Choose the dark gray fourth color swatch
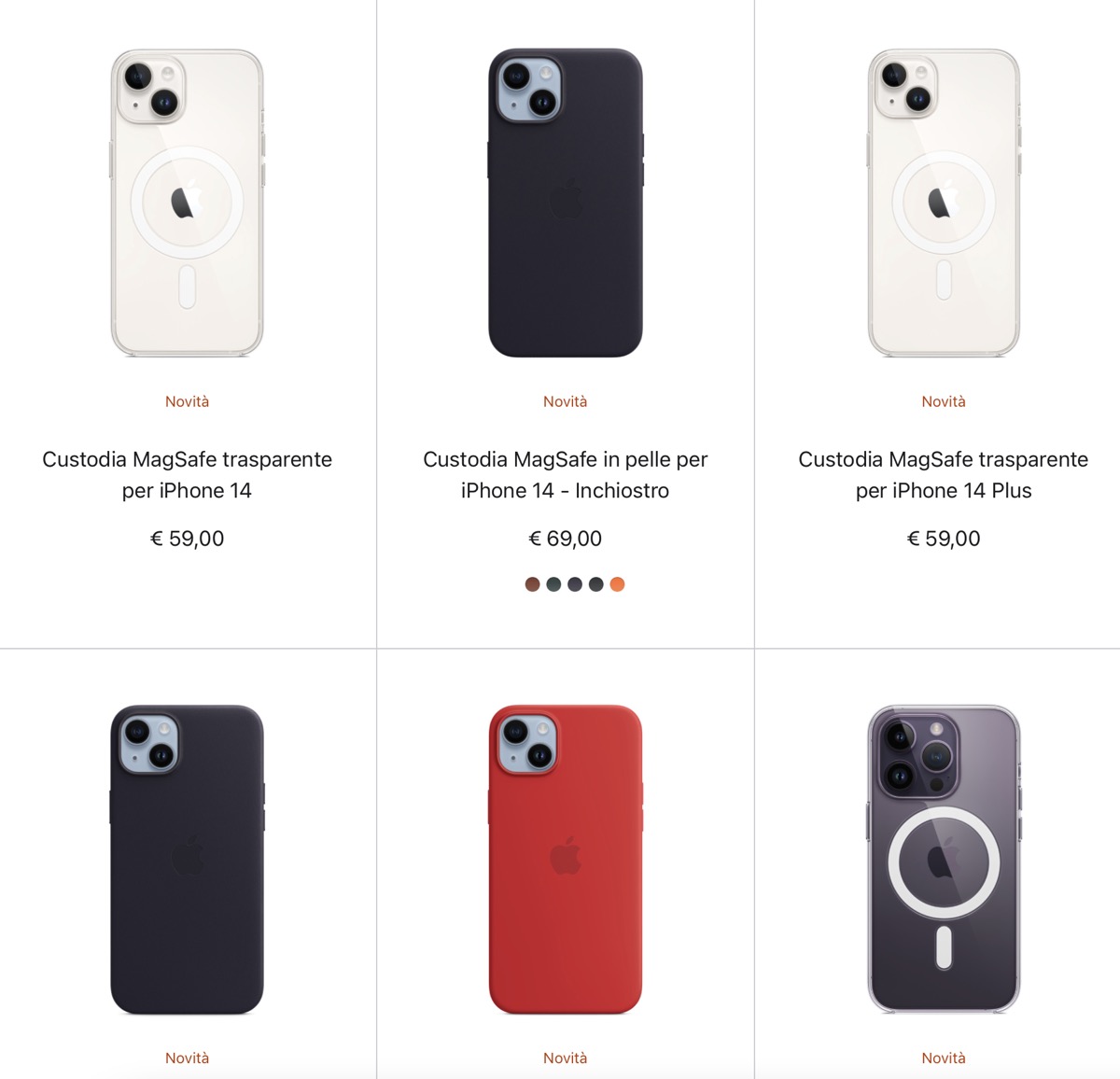This screenshot has width=1120, height=1079. 595,584
